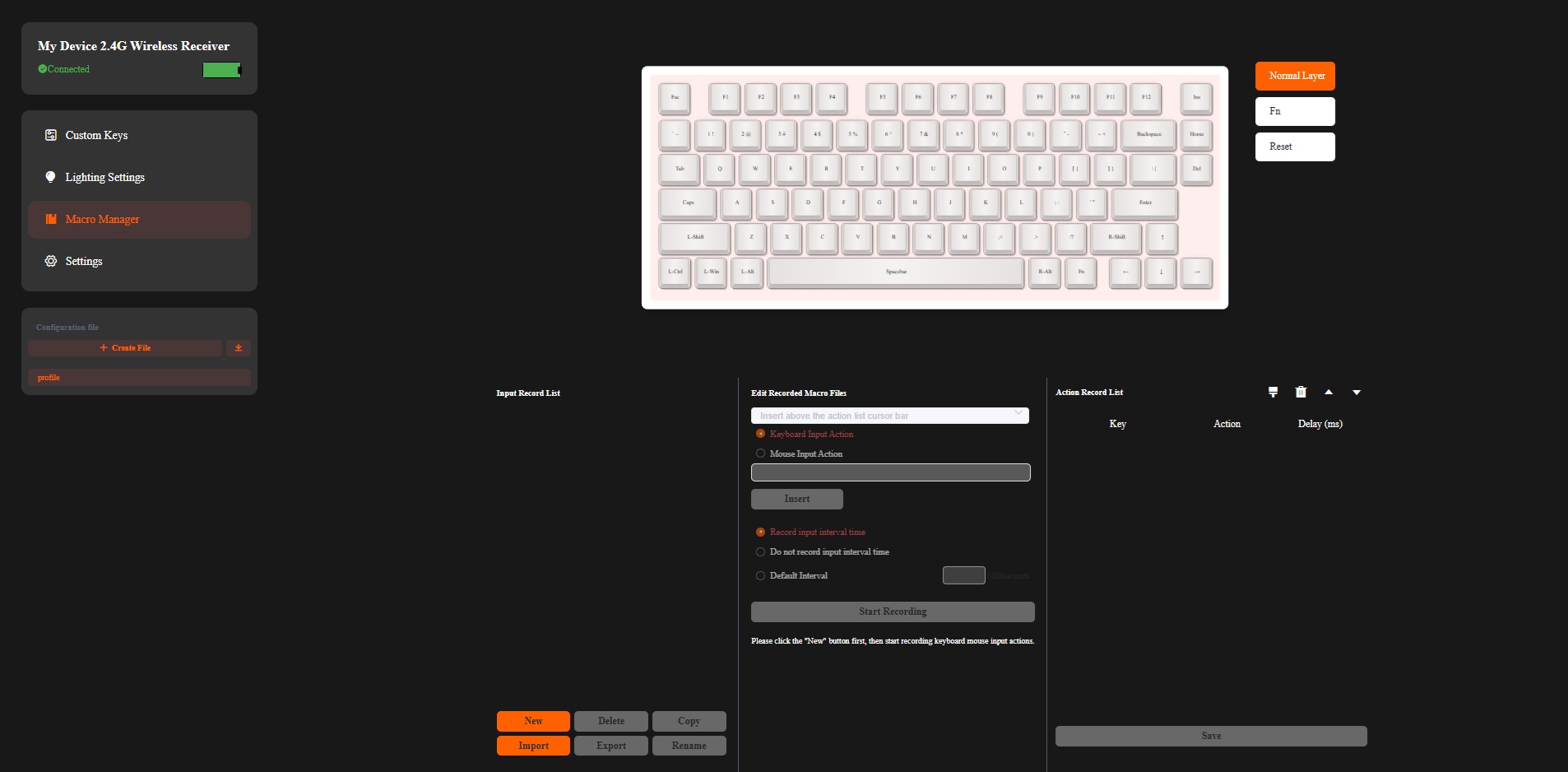Viewport: 1568px width, 772px height.
Task: Click the up arrow key on the keyboard
Action: (x=1162, y=237)
